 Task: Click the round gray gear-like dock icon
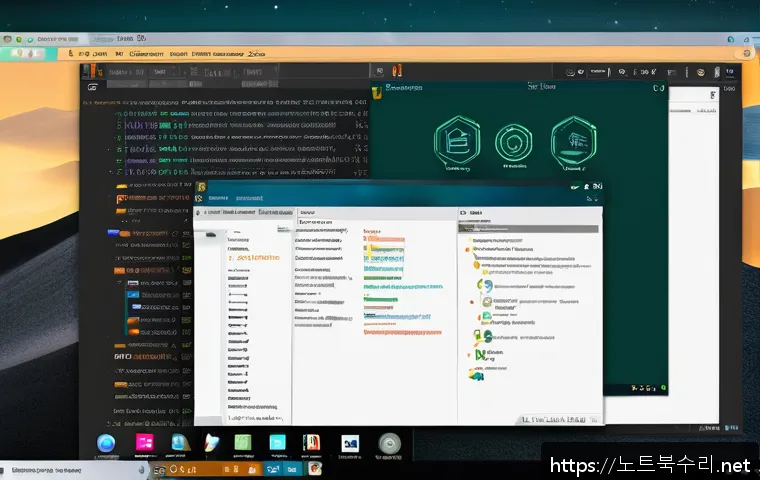389,443
